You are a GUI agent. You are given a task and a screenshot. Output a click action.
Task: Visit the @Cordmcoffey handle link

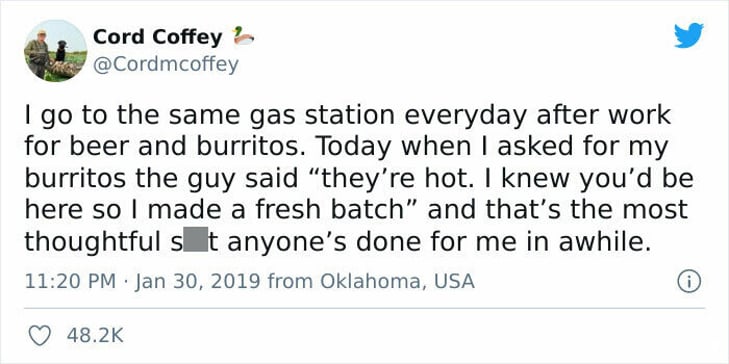tap(166, 65)
